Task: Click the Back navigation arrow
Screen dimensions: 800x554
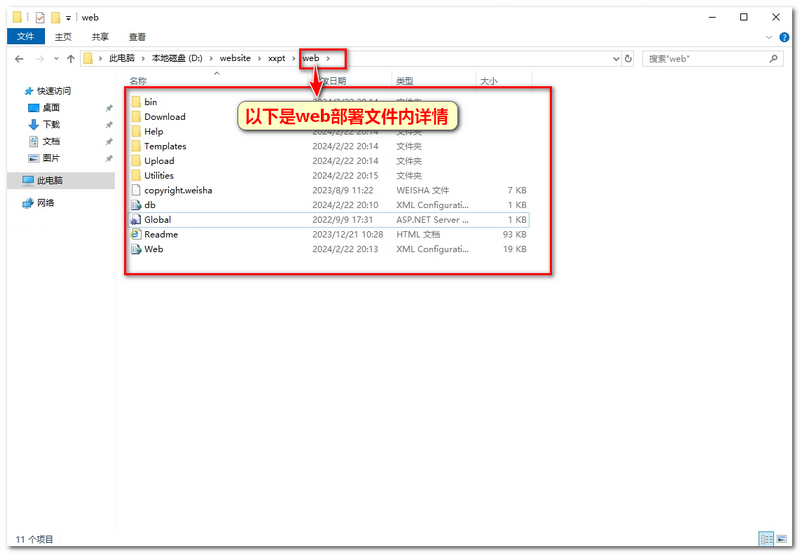Action: tap(19, 59)
